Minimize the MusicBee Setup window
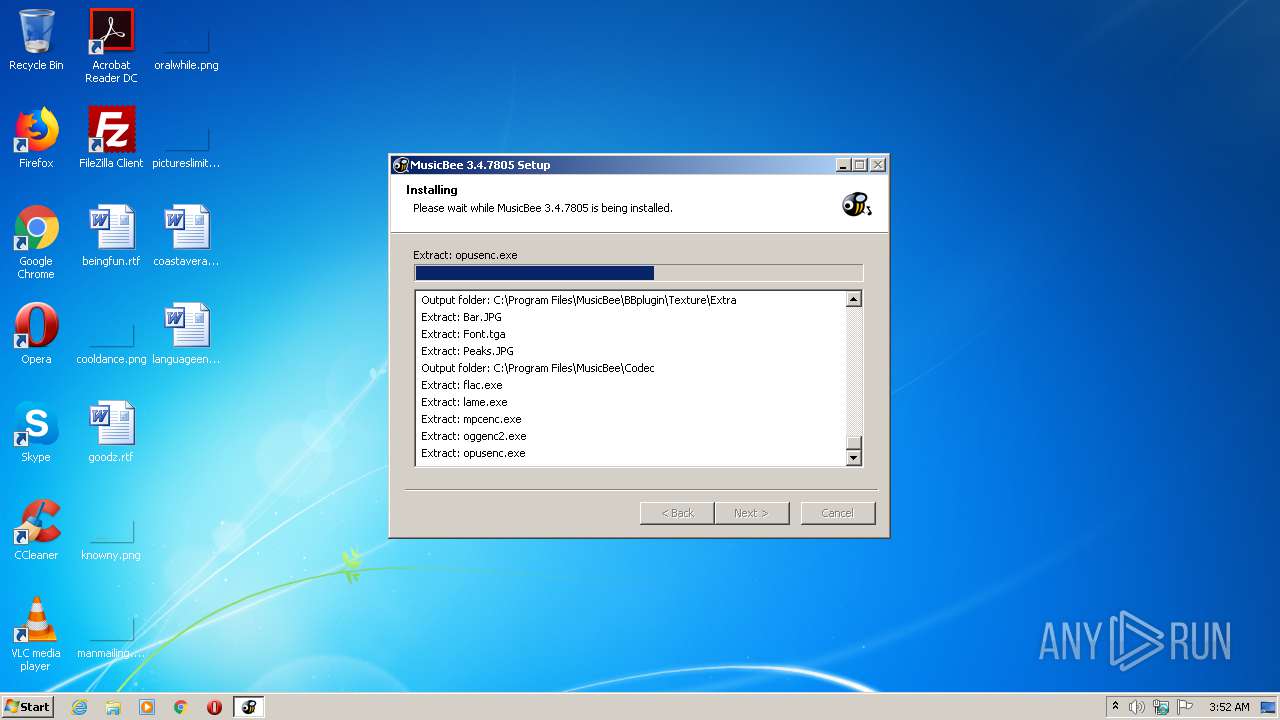The height and width of the screenshot is (720, 1280). click(x=843, y=165)
